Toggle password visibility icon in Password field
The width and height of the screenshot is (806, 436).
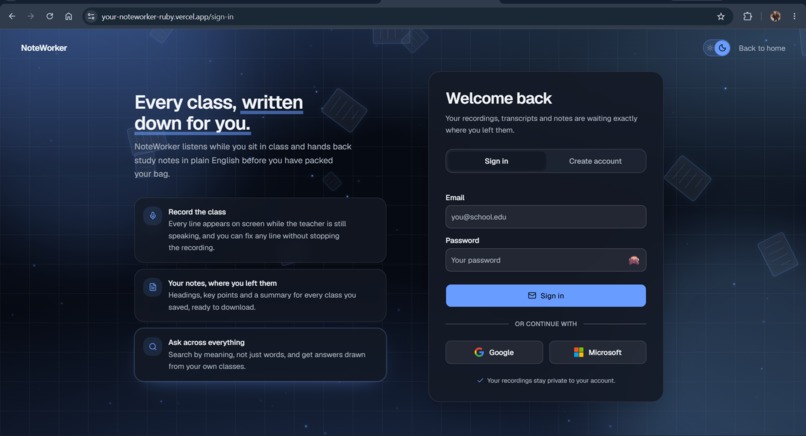point(634,260)
